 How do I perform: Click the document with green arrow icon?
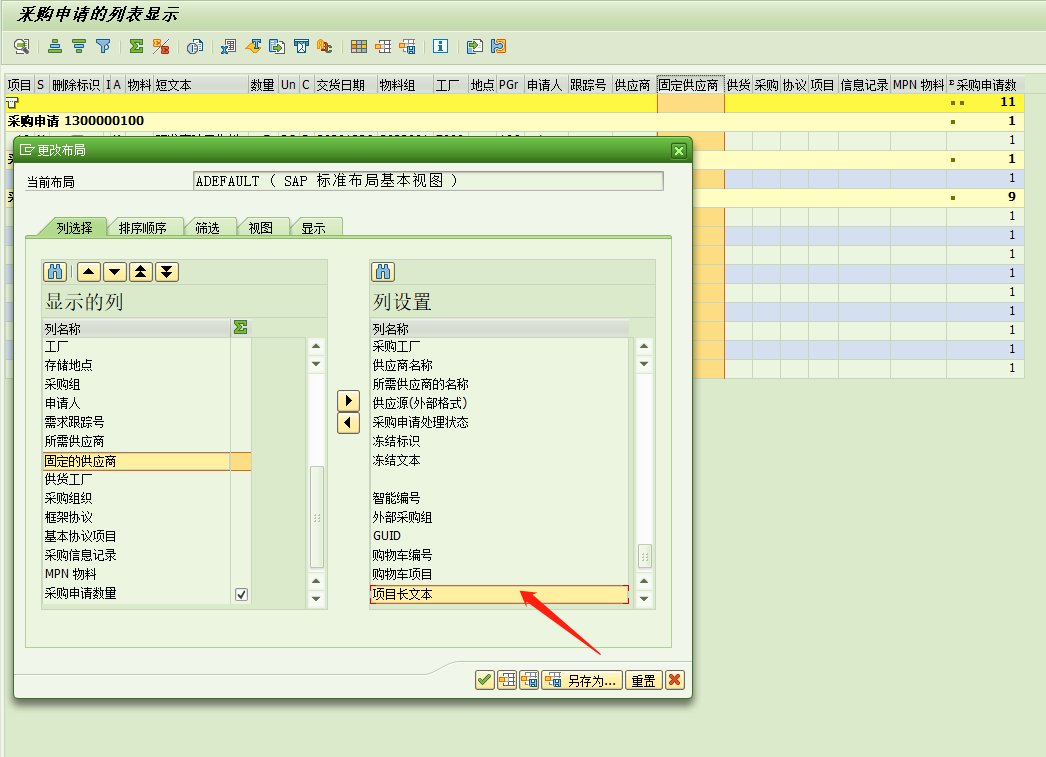[474, 46]
